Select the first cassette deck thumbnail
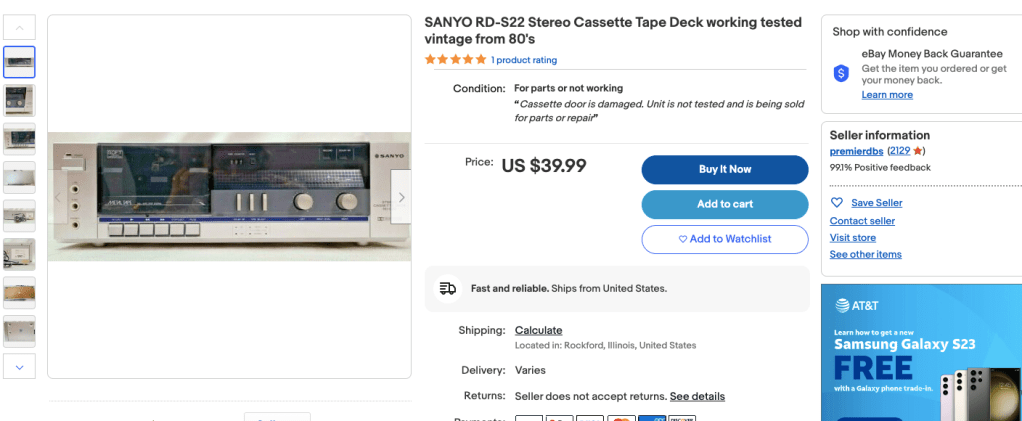 pos(20,62)
